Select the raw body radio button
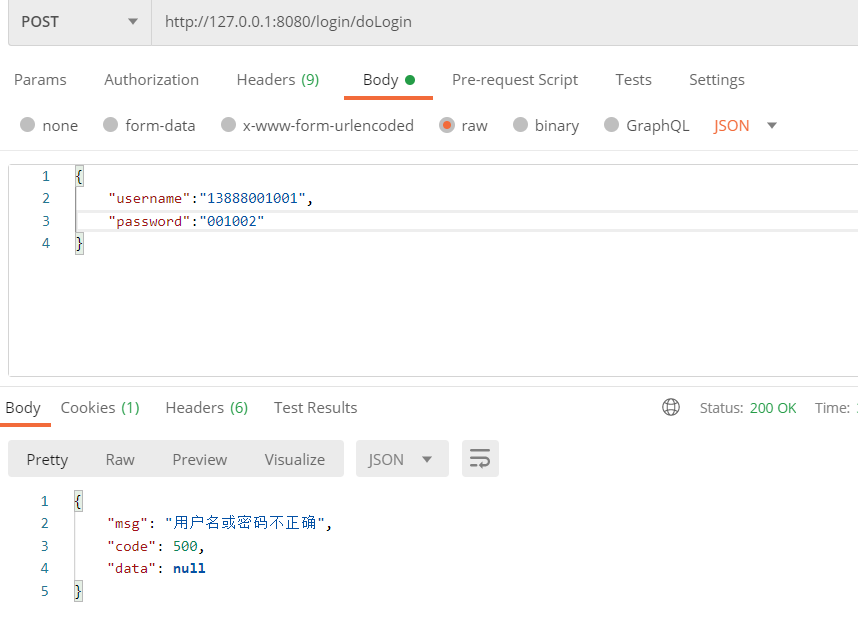Viewport: 858px width, 630px height. point(447,125)
